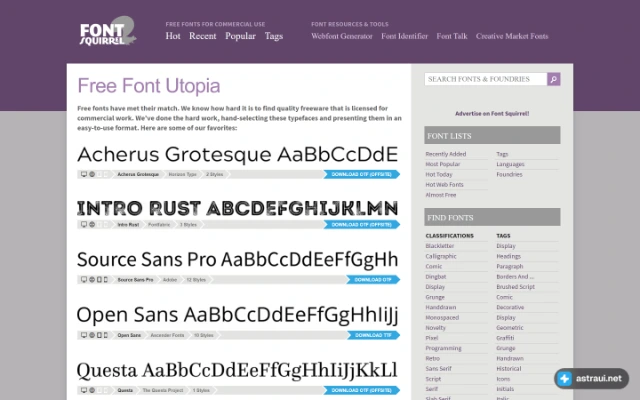Open the Open Sans sample preview

[x=238, y=315]
